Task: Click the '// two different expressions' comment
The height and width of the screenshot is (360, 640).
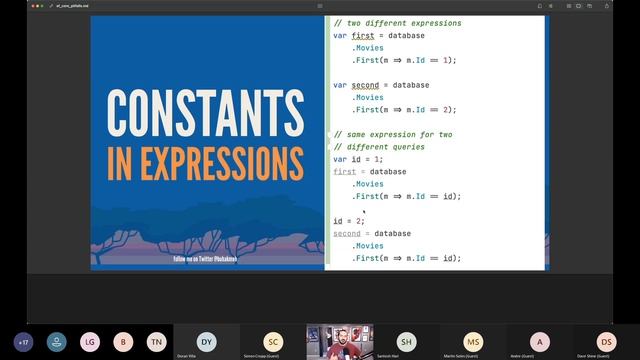Action: (x=398, y=23)
